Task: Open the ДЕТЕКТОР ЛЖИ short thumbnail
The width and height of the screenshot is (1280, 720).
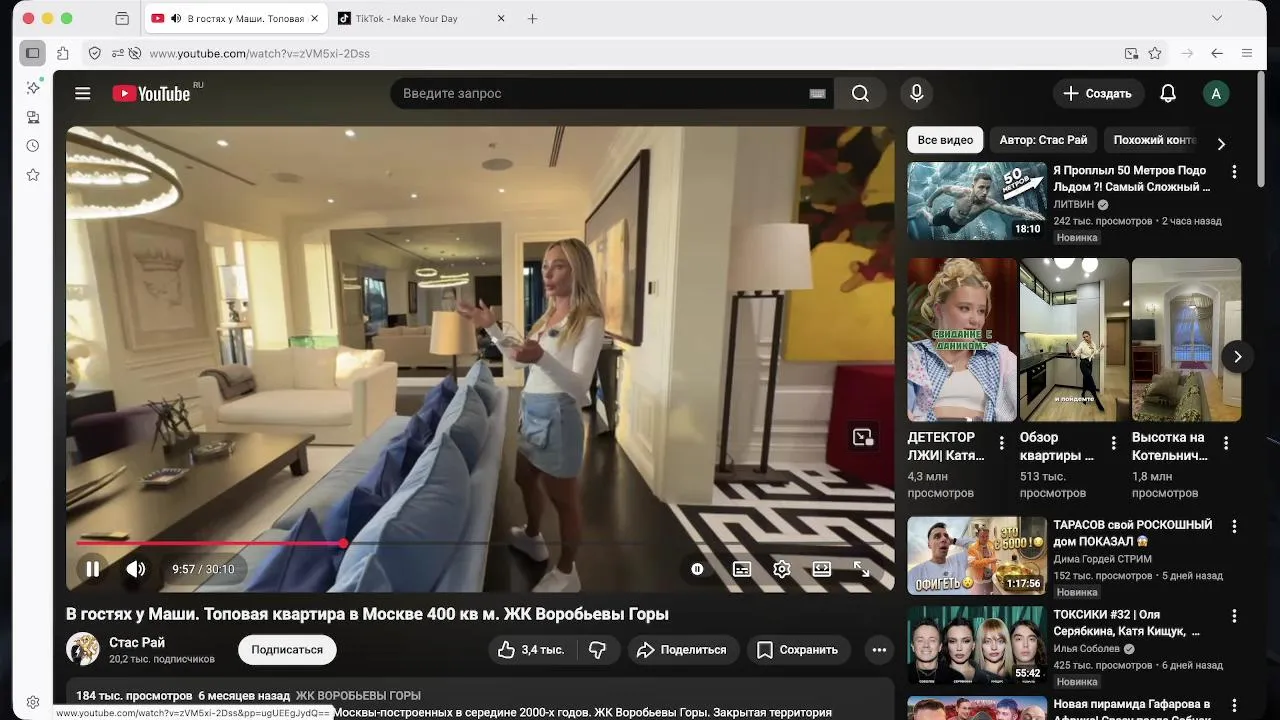Action: point(962,340)
